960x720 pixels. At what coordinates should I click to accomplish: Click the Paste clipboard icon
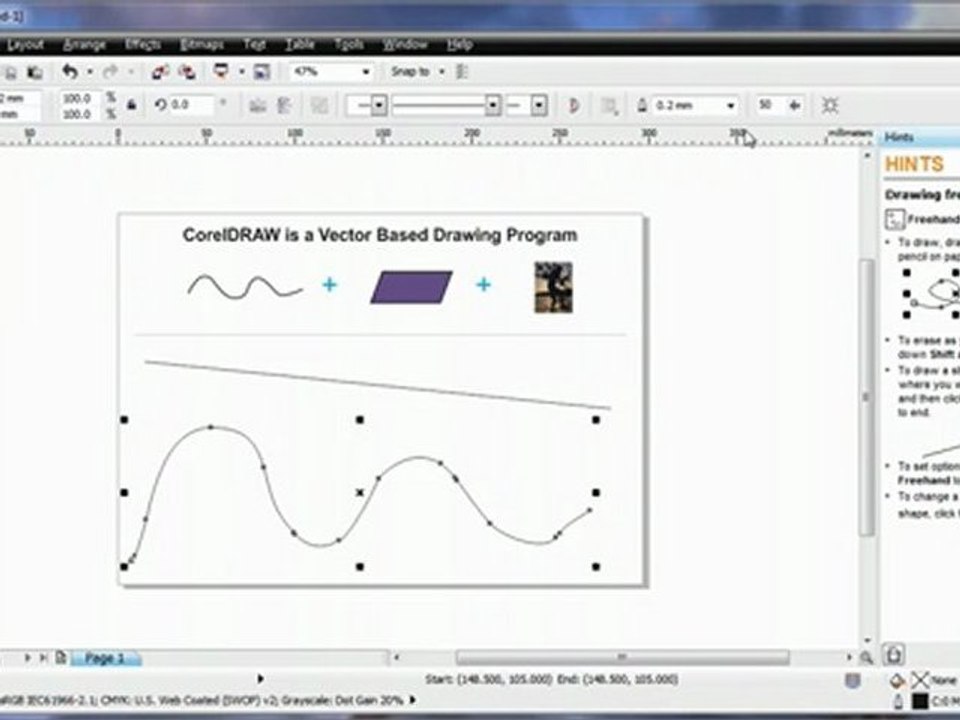(x=35, y=73)
